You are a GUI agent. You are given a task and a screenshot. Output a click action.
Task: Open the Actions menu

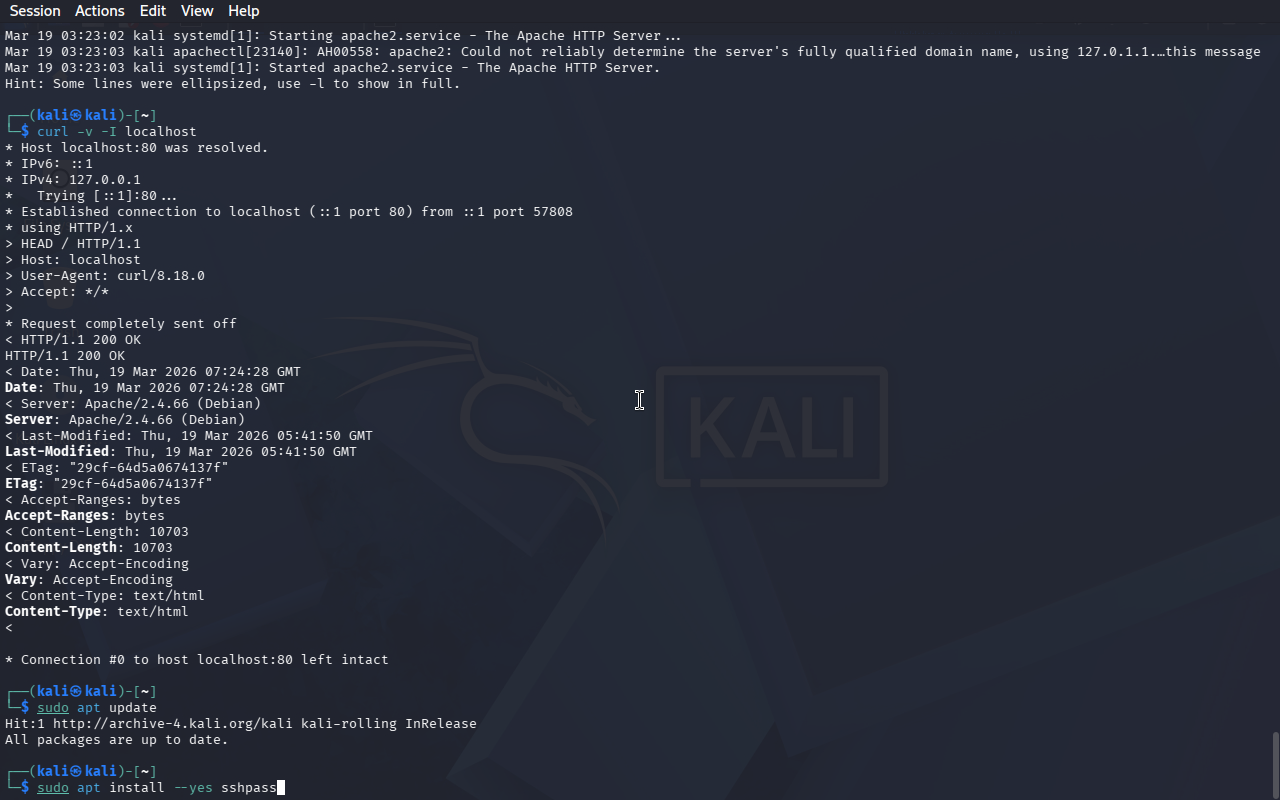(100, 11)
